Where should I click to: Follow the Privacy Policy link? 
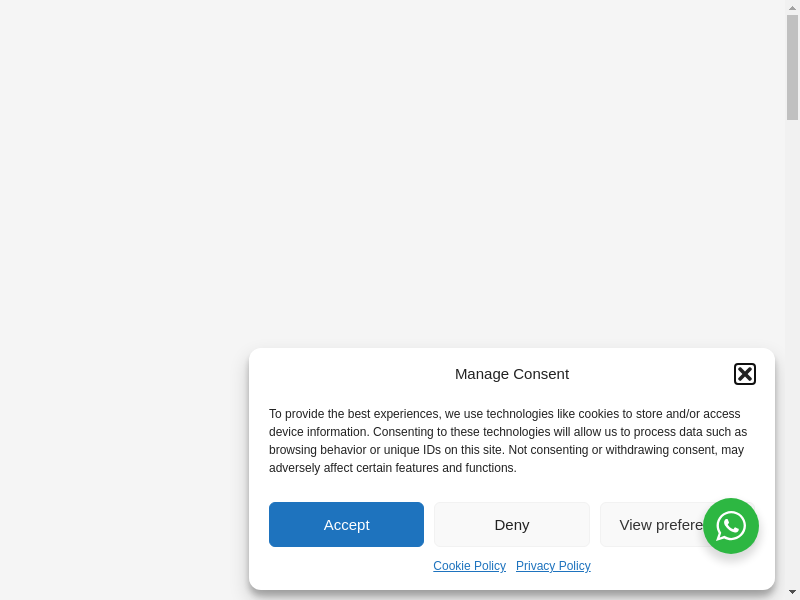click(553, 566)
